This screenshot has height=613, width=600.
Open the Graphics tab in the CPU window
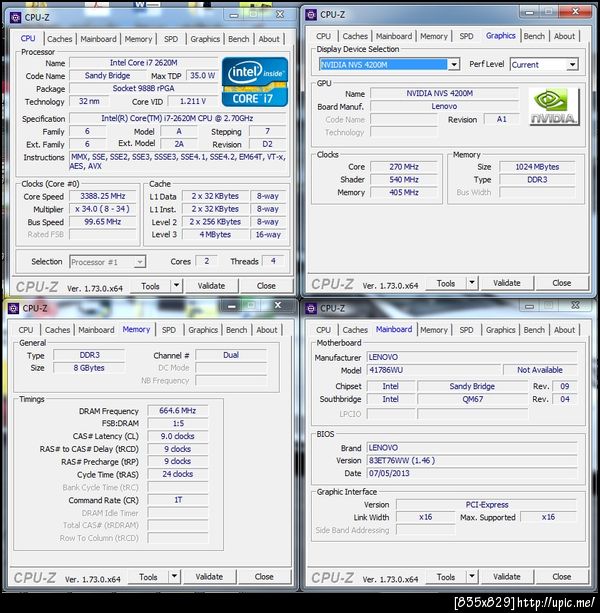pos(205,39)
